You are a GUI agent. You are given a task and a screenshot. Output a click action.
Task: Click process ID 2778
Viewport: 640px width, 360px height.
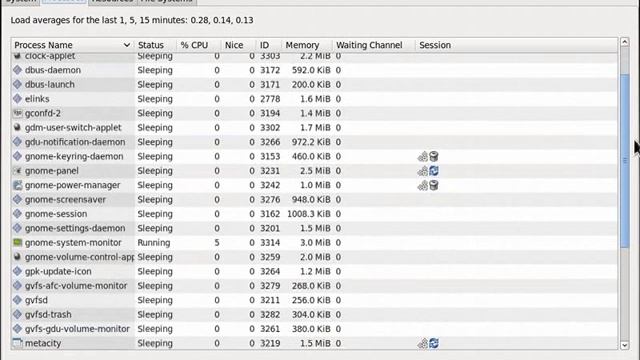tap(270, 99)
